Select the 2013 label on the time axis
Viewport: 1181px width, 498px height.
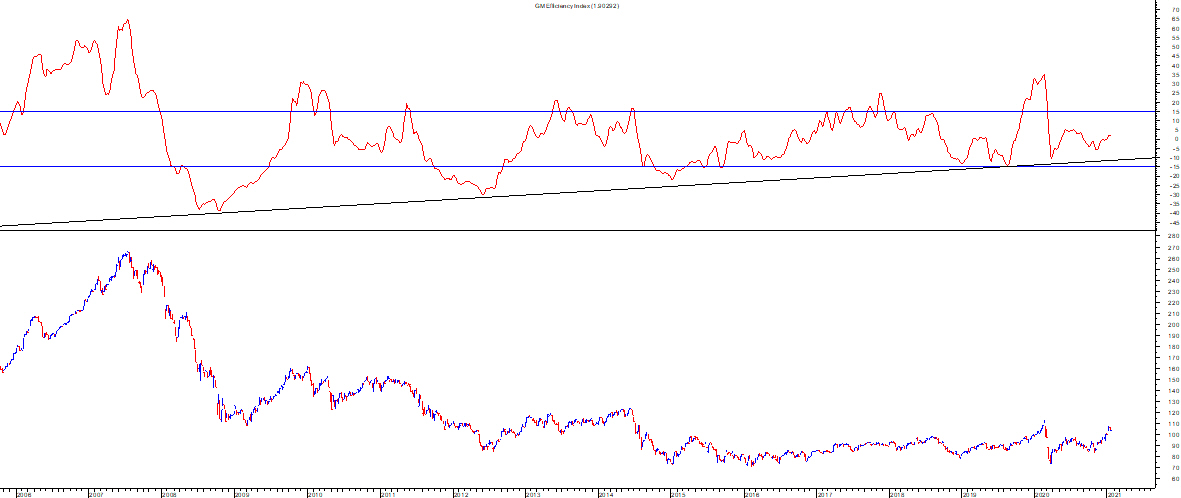pyautogui.click(x=533, y=494)
